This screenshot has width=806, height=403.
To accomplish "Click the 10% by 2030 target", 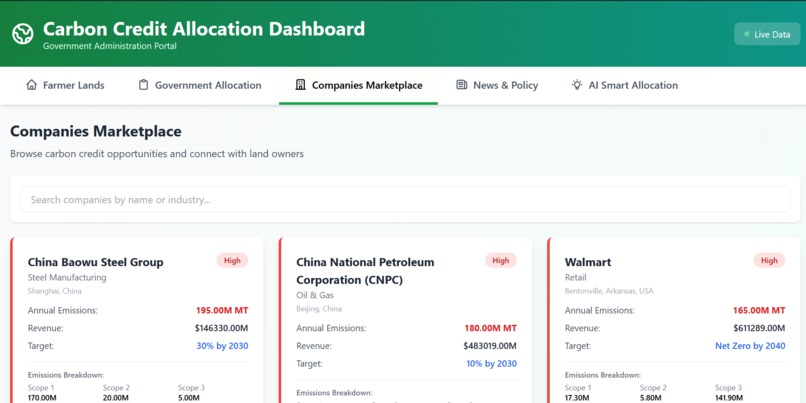I will 491,363.
